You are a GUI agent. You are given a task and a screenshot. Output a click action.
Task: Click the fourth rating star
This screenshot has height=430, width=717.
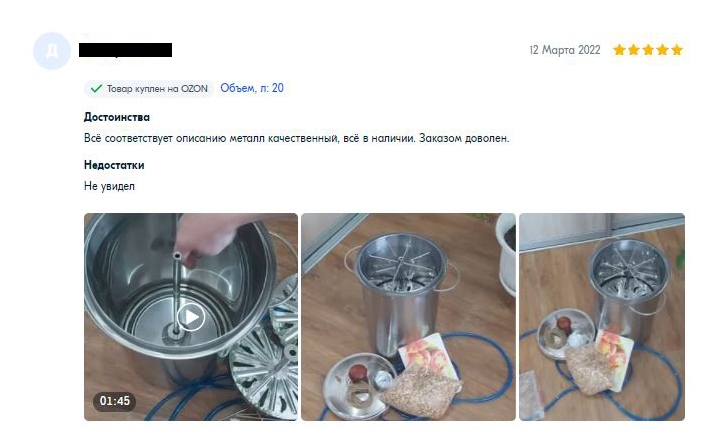[663, 50]
